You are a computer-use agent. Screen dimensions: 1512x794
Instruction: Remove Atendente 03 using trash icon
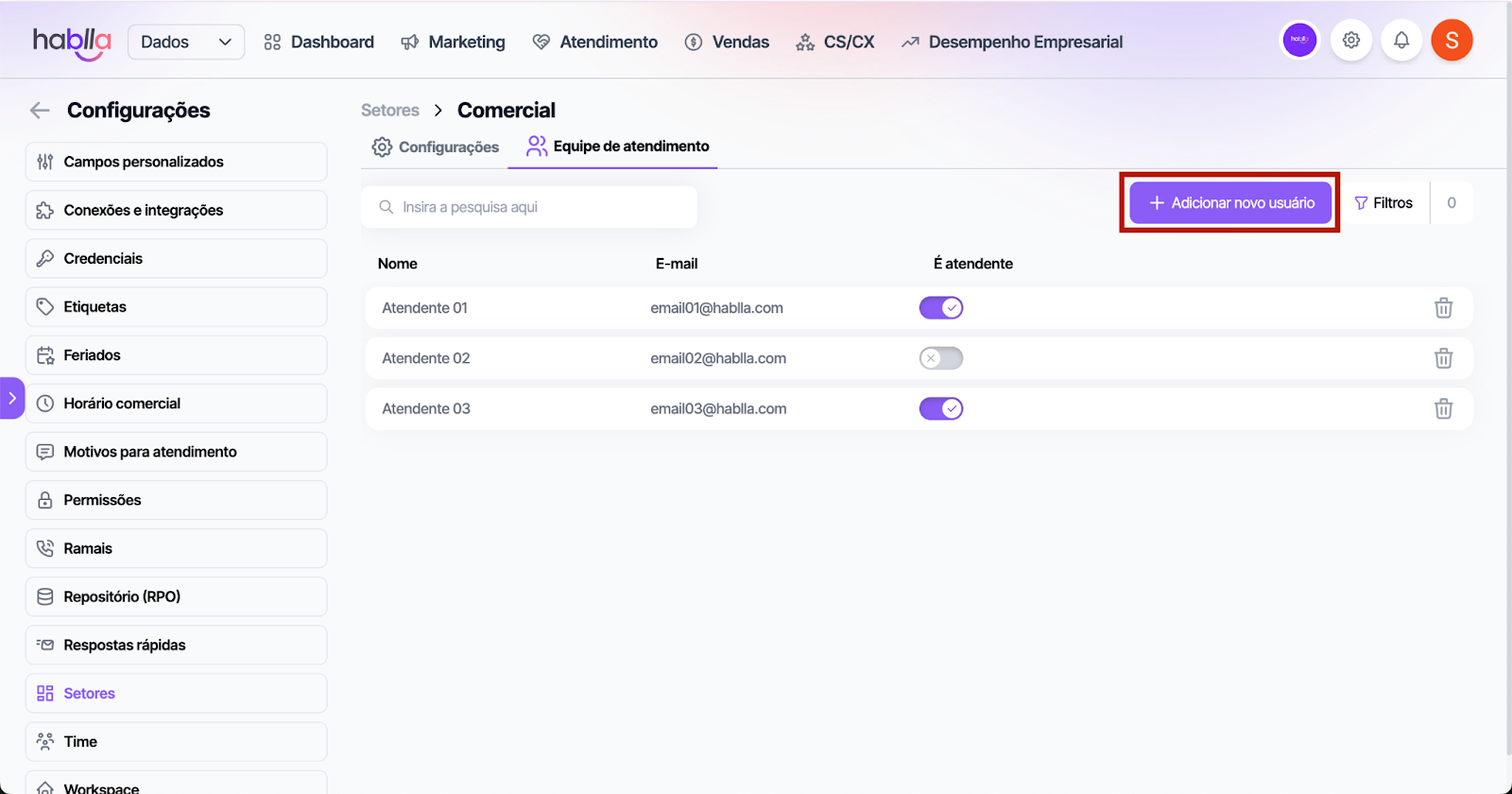(1443, 408)
